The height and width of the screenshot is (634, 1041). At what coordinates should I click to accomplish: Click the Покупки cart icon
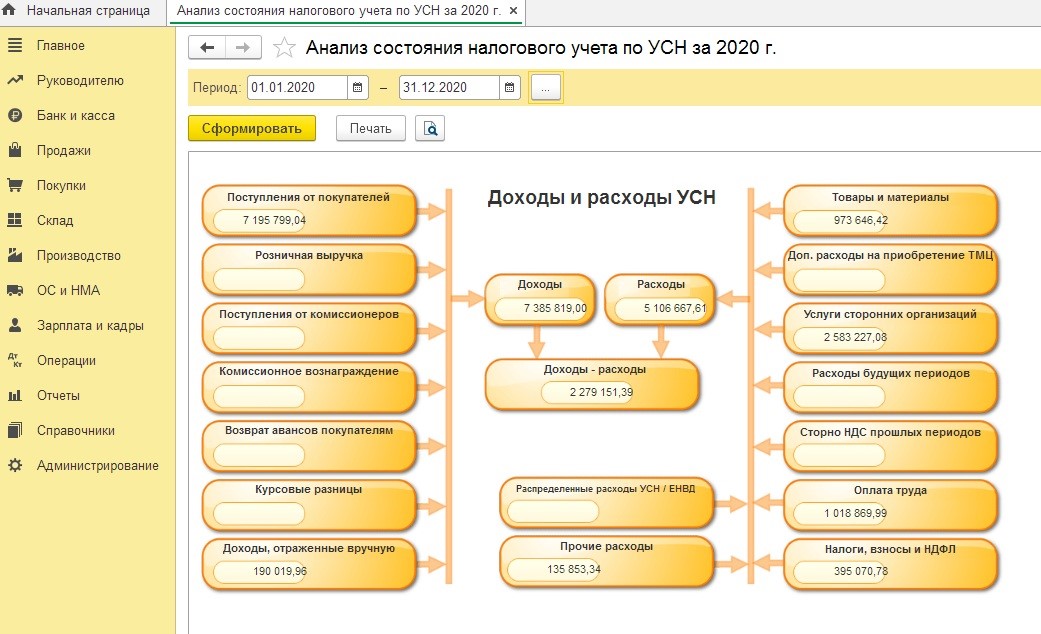coord(15,185)
